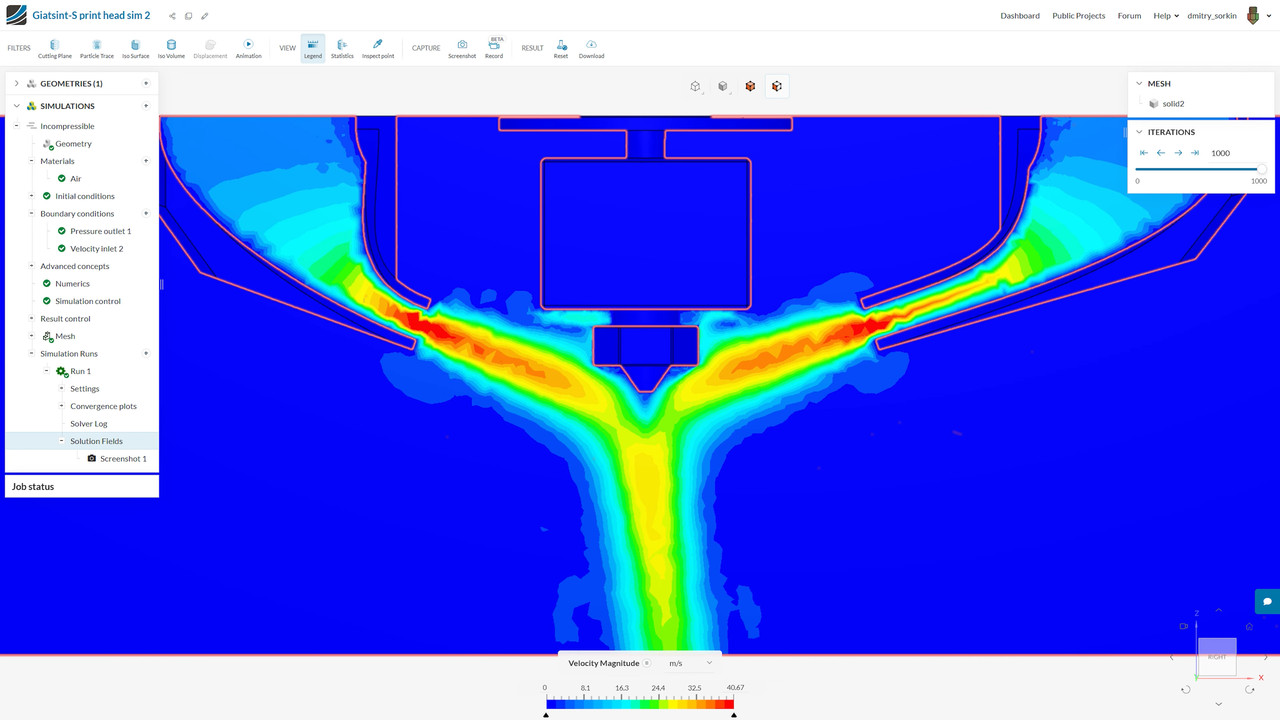Viewport: 1280px width, 720px height.
Task: Download the simulation results
Action: [x=591, y=49]
